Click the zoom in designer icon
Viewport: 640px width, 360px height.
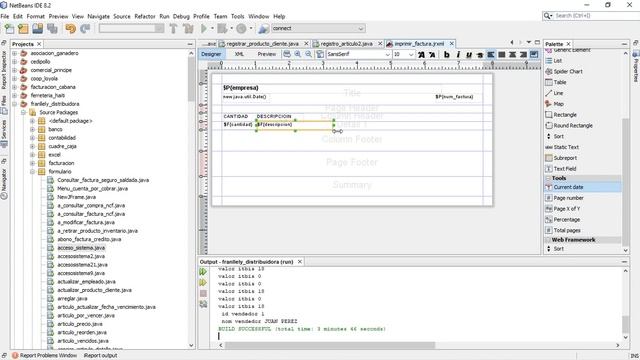(x=298, y=54)
